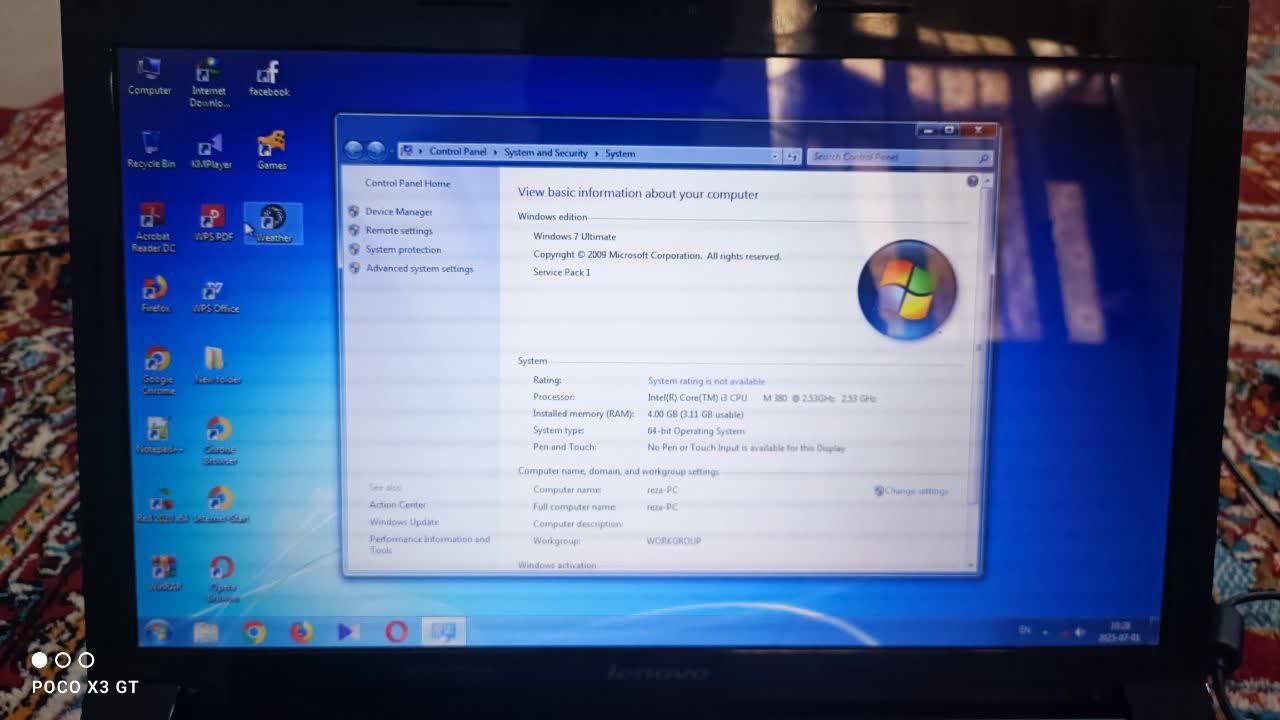Select the Weather desktop shortcut
This screenshot has width=1280, height=720.
tap(273, 224)
